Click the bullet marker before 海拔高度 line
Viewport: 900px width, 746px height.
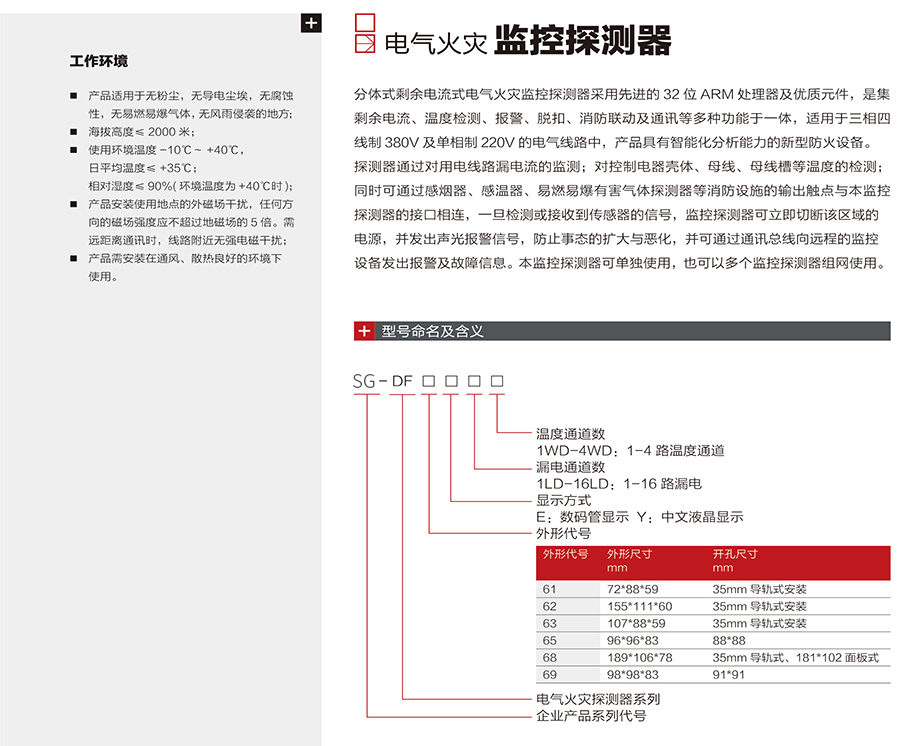73,132
